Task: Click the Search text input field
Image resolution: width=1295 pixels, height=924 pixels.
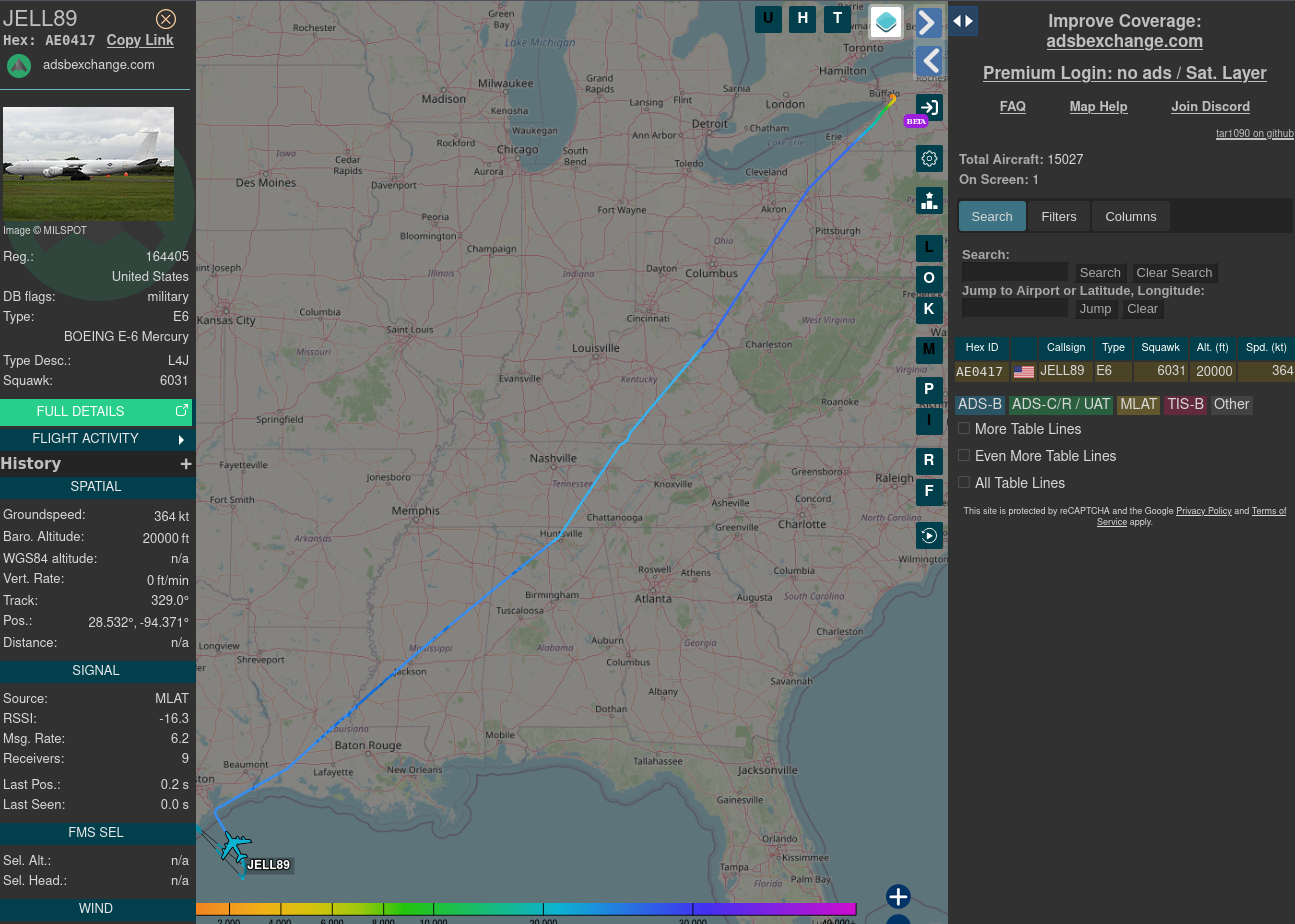Action: [x=1015, y=272]
